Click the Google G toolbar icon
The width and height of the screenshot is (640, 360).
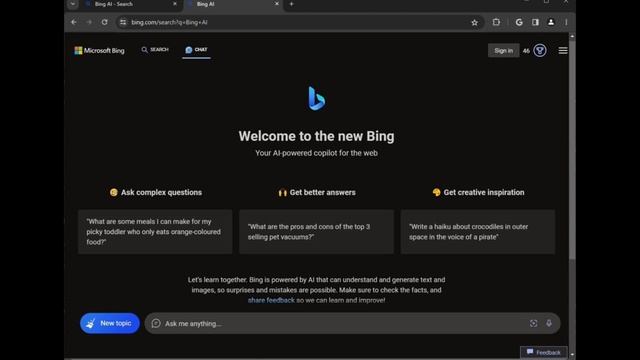coord(519,22)
